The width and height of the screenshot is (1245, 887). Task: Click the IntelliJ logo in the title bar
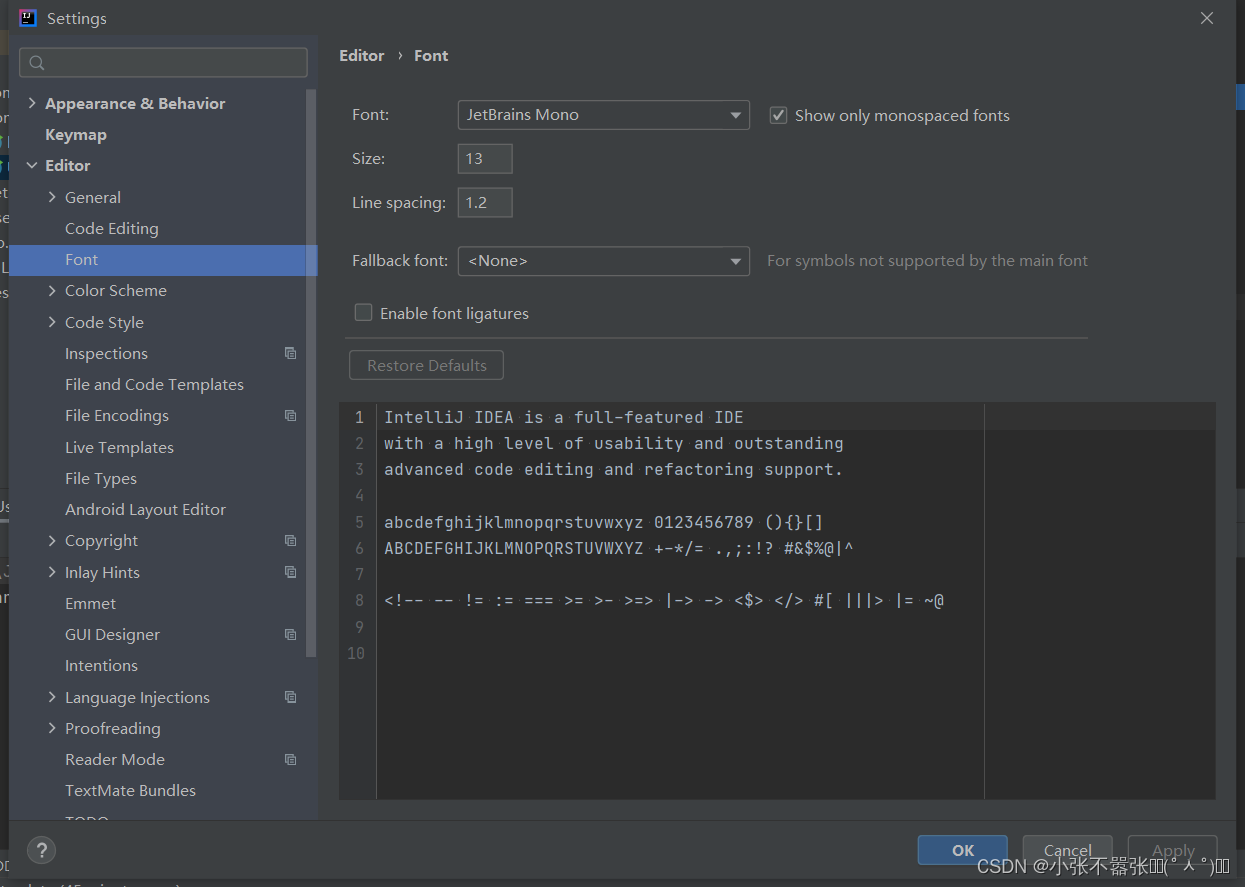pyautogui.click(x=28, y=18)
